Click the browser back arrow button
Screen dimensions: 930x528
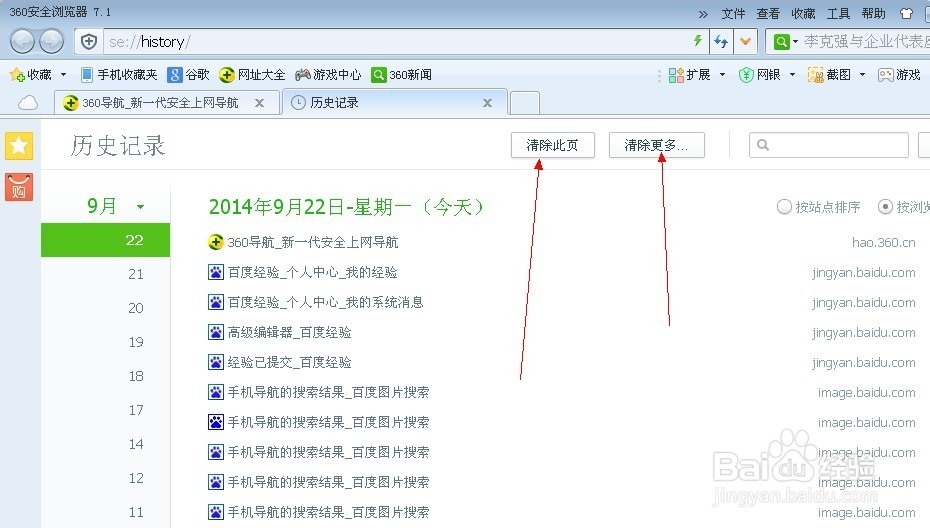tap(23, 42)
